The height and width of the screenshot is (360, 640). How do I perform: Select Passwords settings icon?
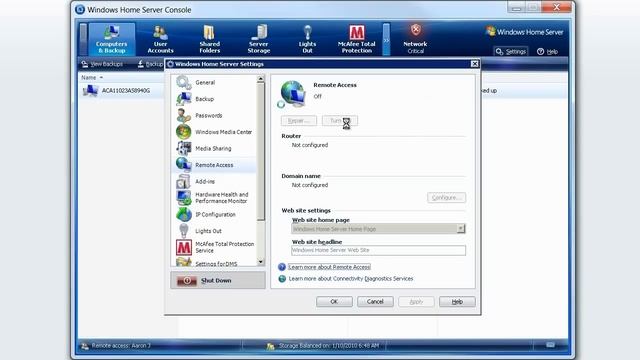pyautogui.click(x=184, y=116)
